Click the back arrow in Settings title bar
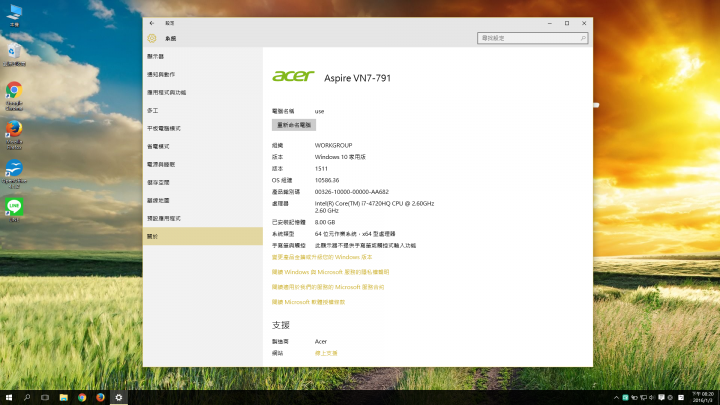Image resolution: width=720 pixels, height=405 pixels. pos(152,23)
